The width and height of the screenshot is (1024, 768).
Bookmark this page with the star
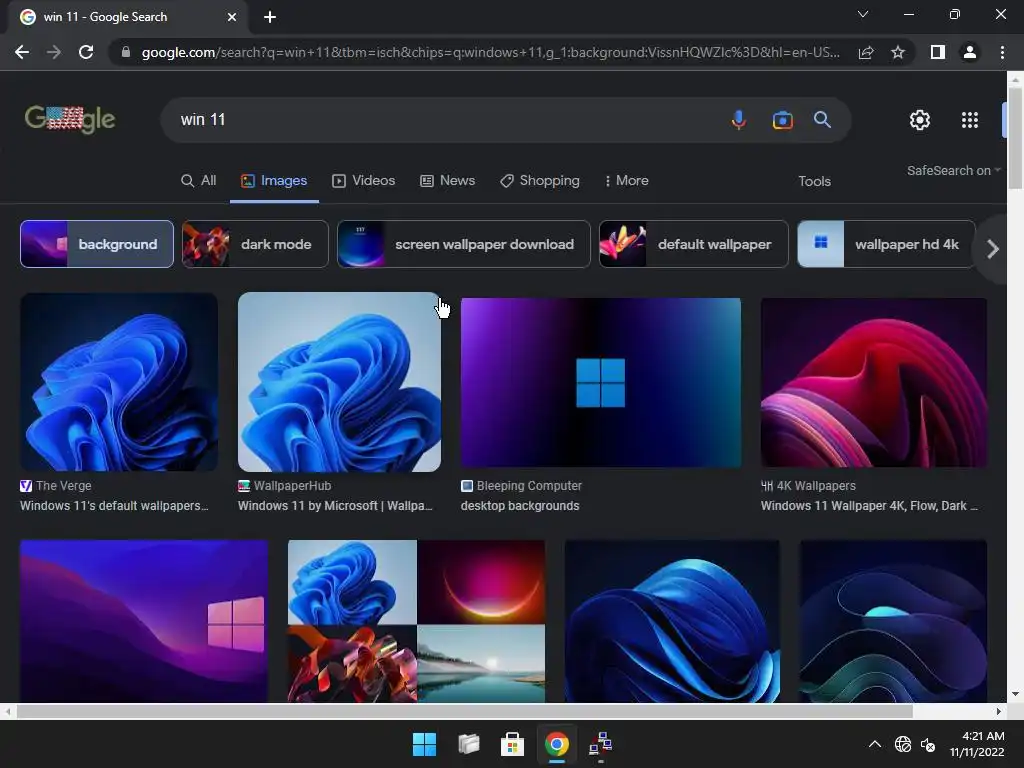[898, 52]
